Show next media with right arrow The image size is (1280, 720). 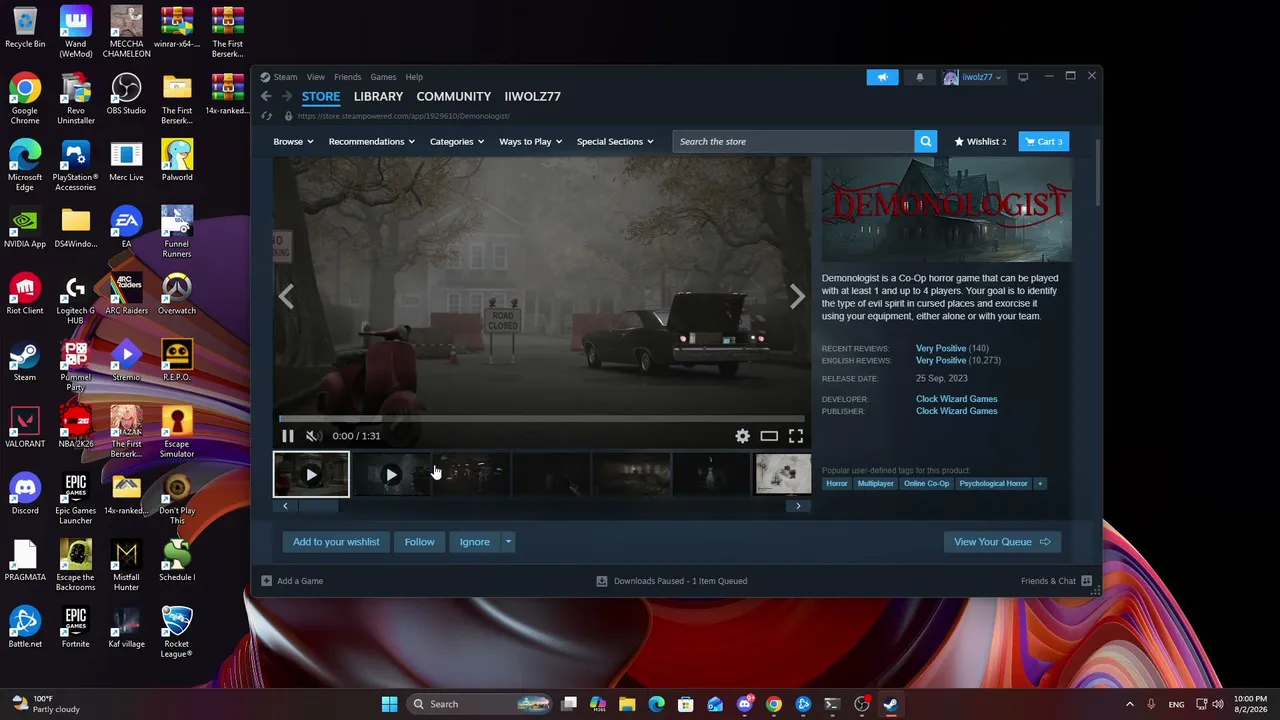[x=797, y=297]
